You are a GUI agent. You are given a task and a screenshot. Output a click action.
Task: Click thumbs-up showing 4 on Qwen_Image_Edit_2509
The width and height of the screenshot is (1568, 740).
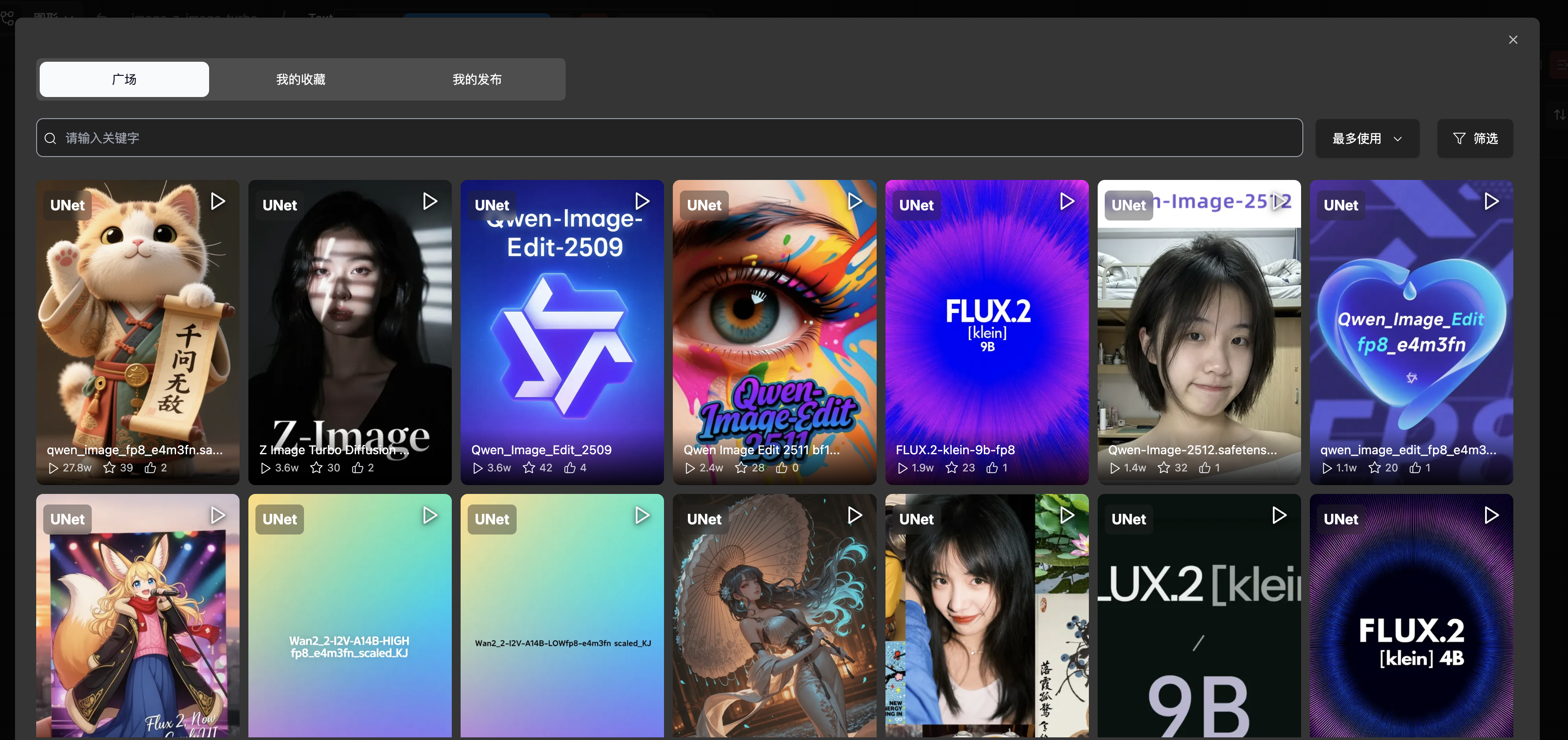tap(570, 467)
